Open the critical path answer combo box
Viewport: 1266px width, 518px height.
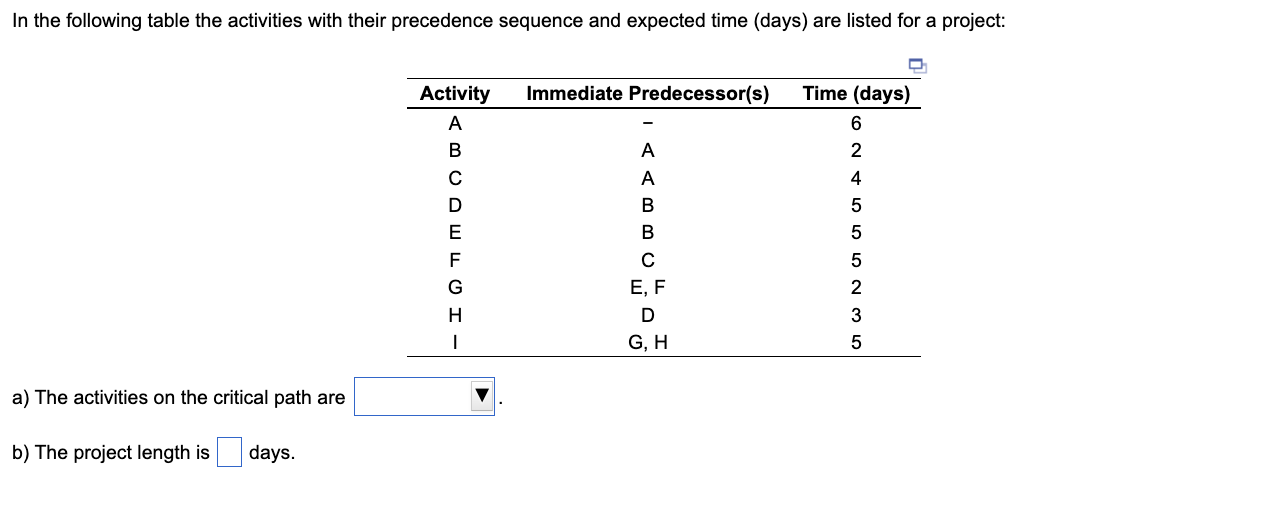coord(424,397)
